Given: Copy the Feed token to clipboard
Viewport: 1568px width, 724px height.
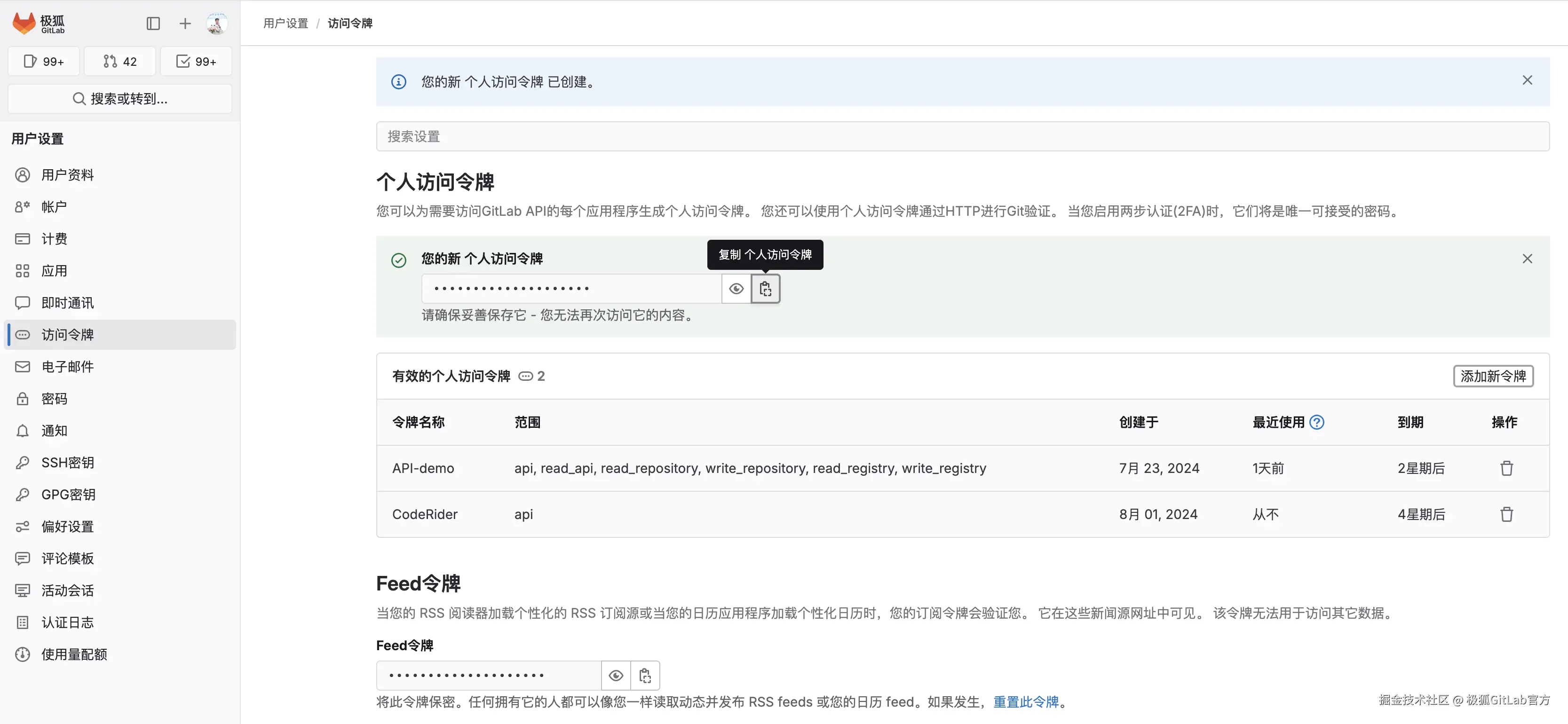Looking at the screenshot, I should (x=645, y=675).
